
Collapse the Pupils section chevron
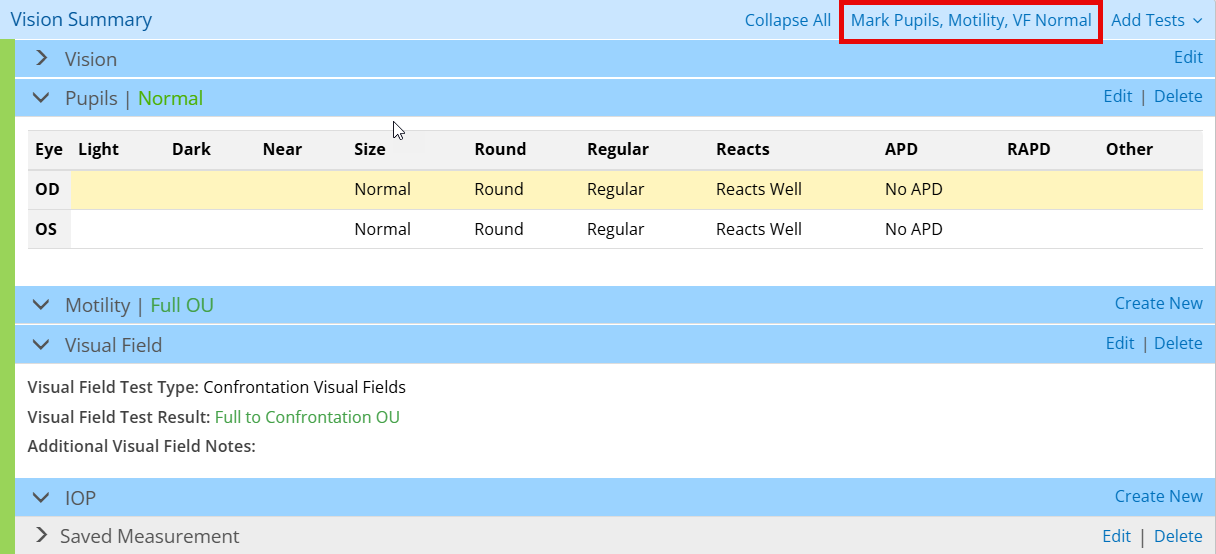(x=41, y=98)
